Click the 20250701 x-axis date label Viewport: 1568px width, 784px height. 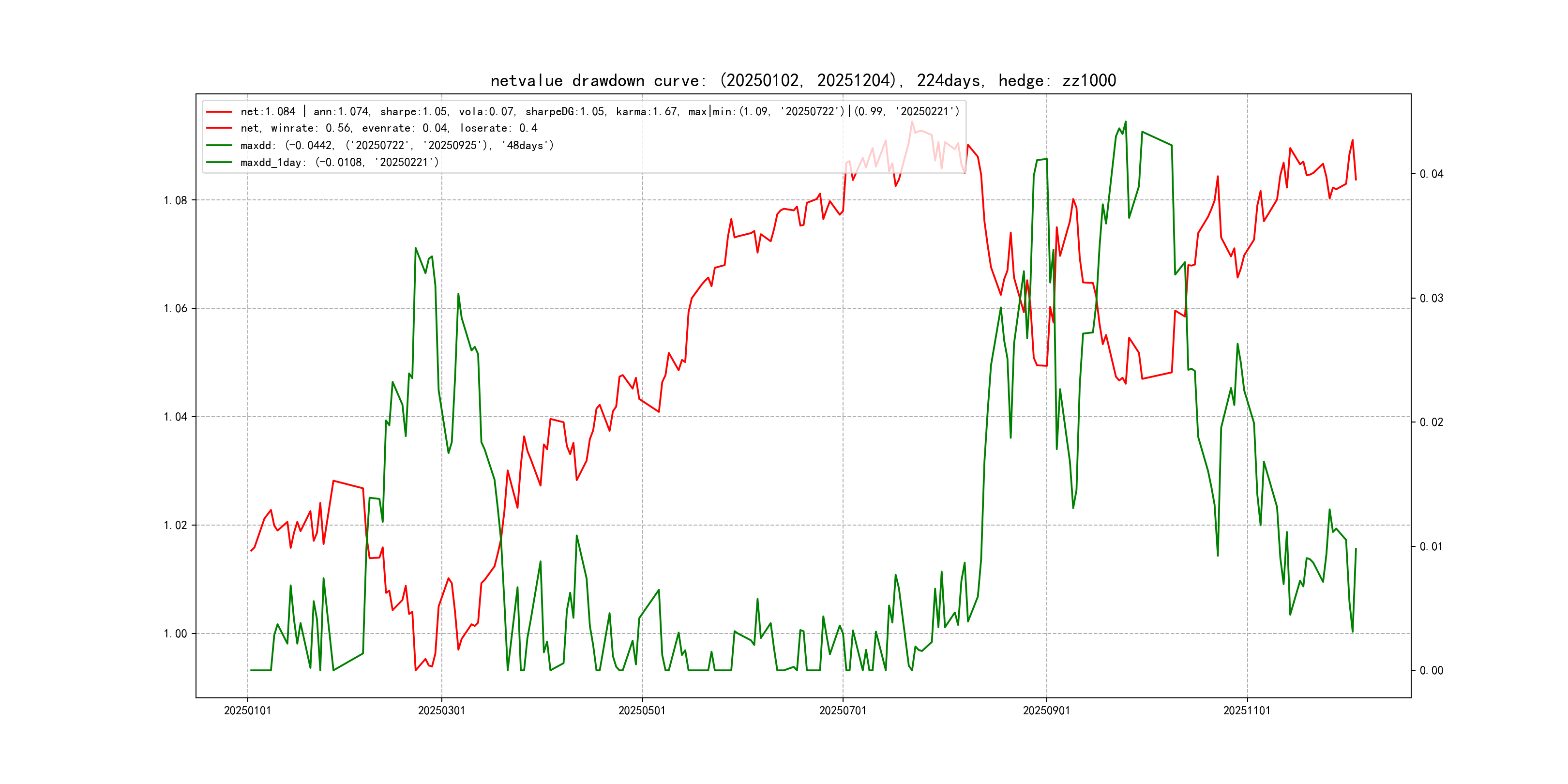point(843,710)
